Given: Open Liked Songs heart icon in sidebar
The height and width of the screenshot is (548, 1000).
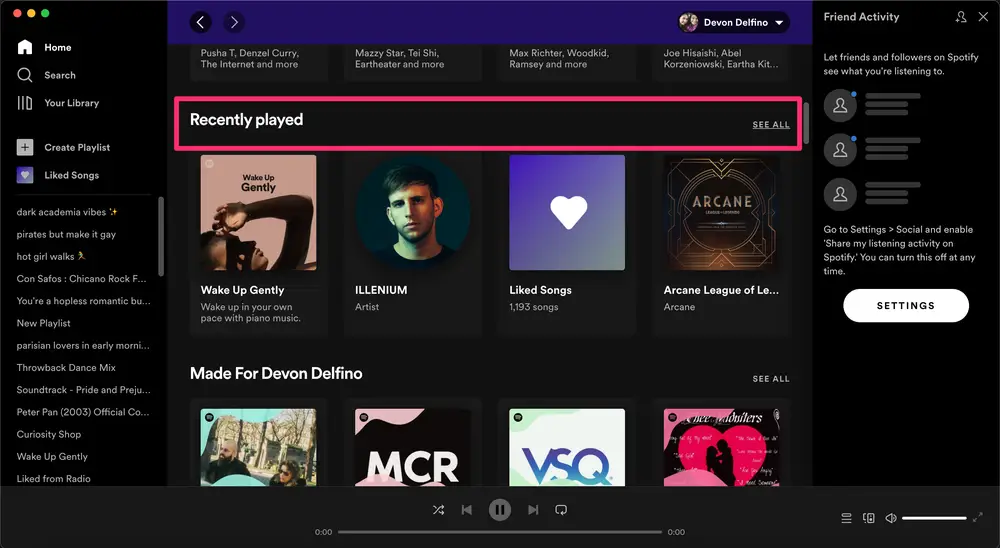Looking at the screenshot, I should tap(25, 175).
